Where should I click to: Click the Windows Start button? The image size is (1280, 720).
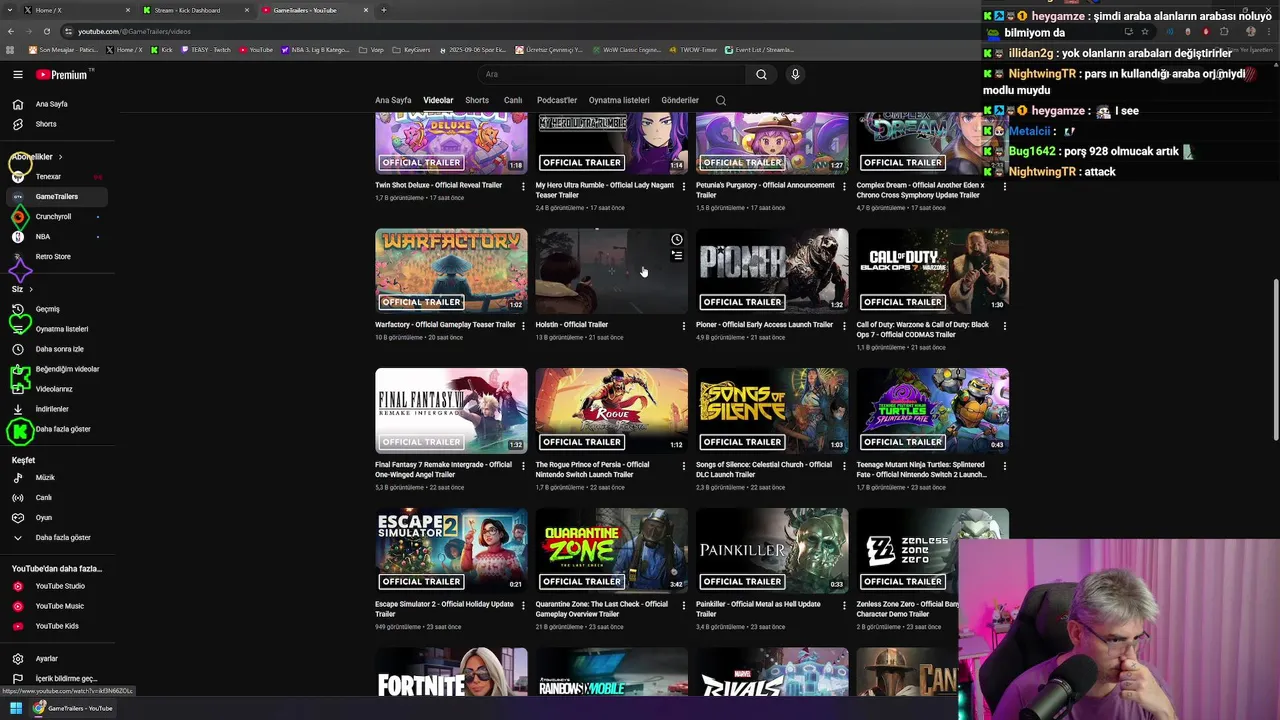(x=16, y=708)
